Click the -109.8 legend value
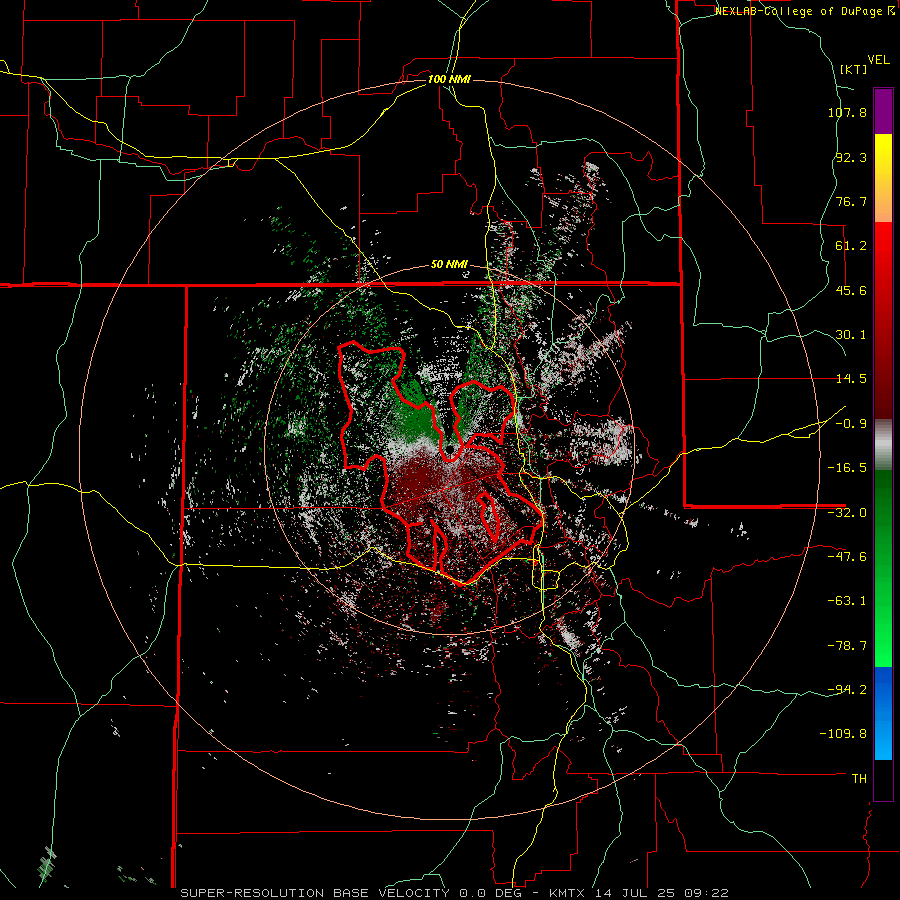900x900 pixels. coord(843,734)
